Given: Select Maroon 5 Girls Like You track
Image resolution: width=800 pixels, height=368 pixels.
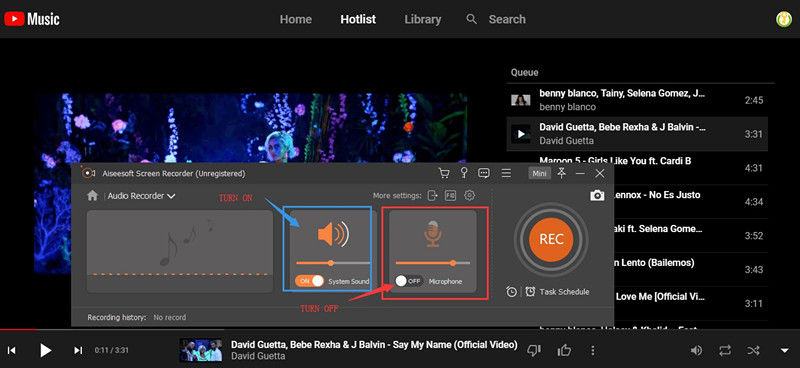Looking at the screenshot, I should point(615,161).
